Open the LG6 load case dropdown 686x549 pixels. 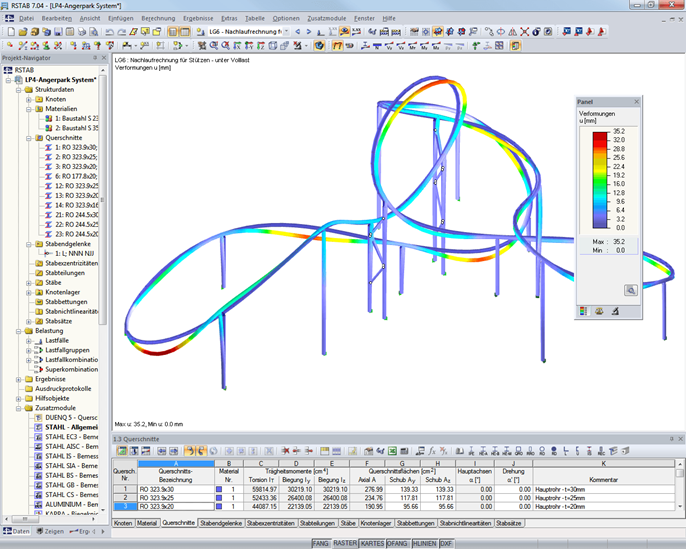pos(287,31)
